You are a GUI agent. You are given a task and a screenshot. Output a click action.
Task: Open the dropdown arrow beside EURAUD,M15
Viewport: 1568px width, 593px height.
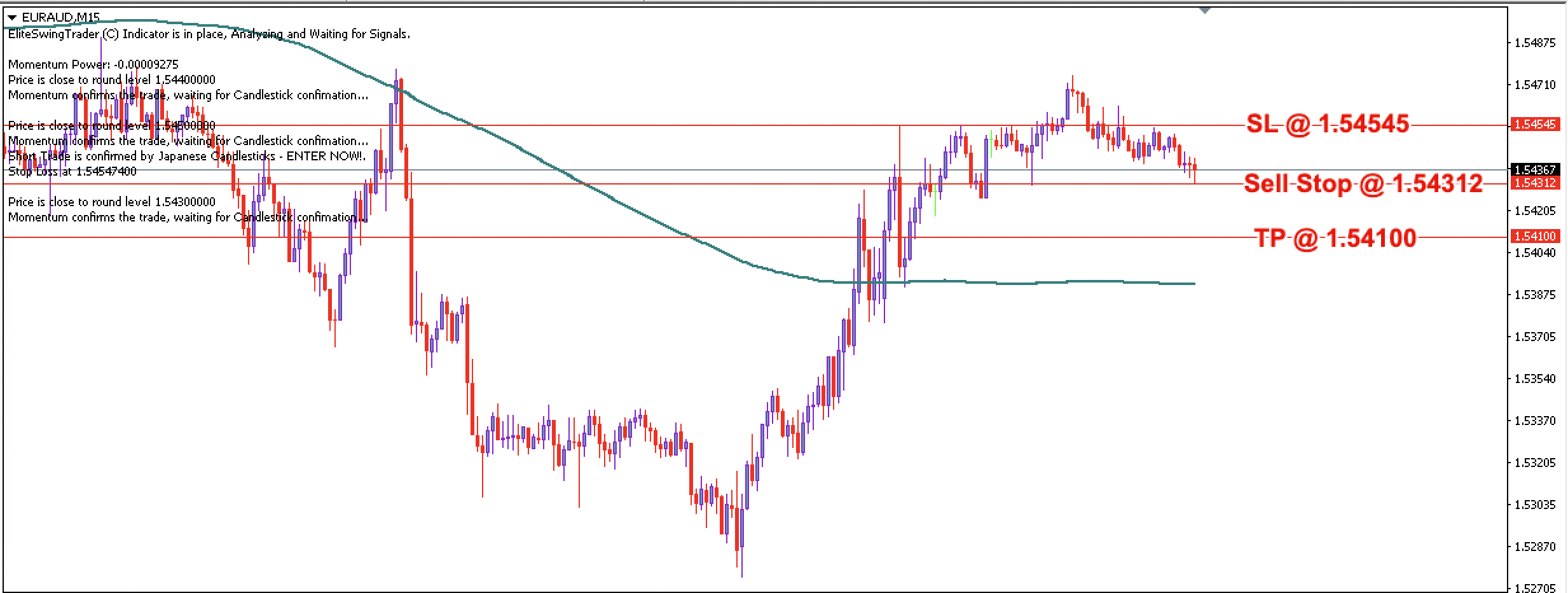(x=12, y=18)
